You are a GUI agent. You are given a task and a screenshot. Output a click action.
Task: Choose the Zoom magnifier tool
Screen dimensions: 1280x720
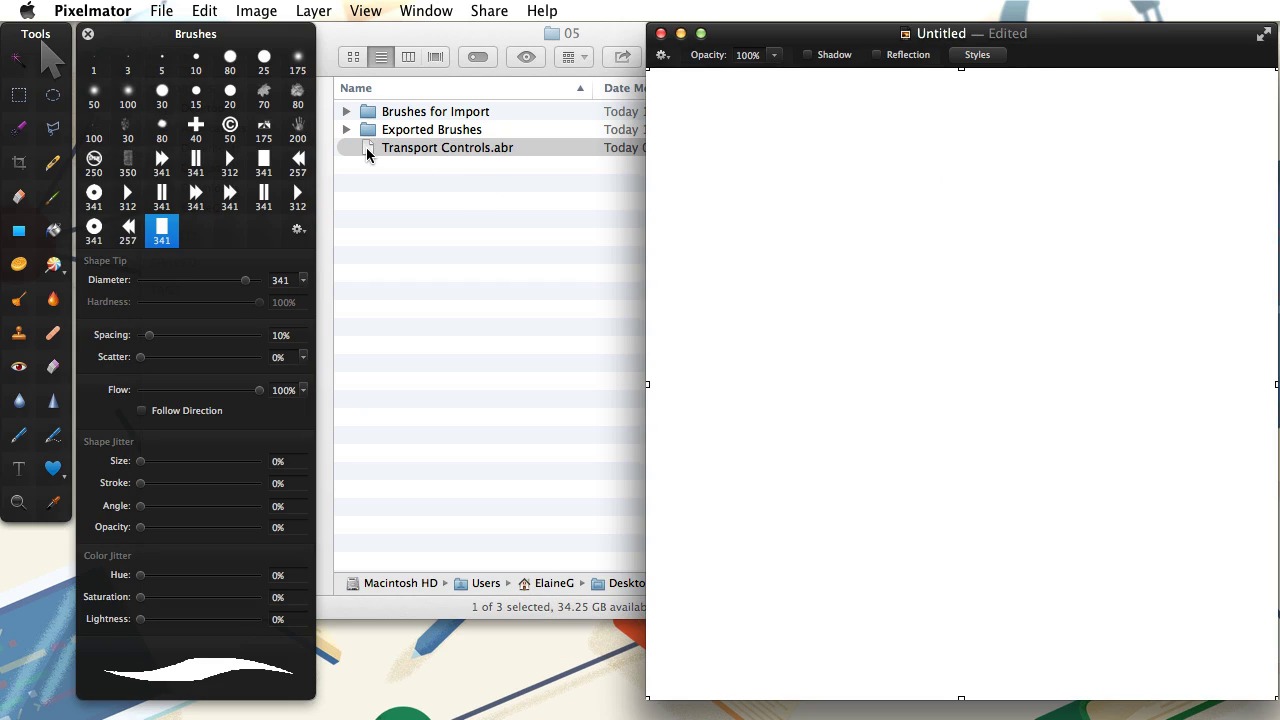pyautogui.click(x=19, y=503)
